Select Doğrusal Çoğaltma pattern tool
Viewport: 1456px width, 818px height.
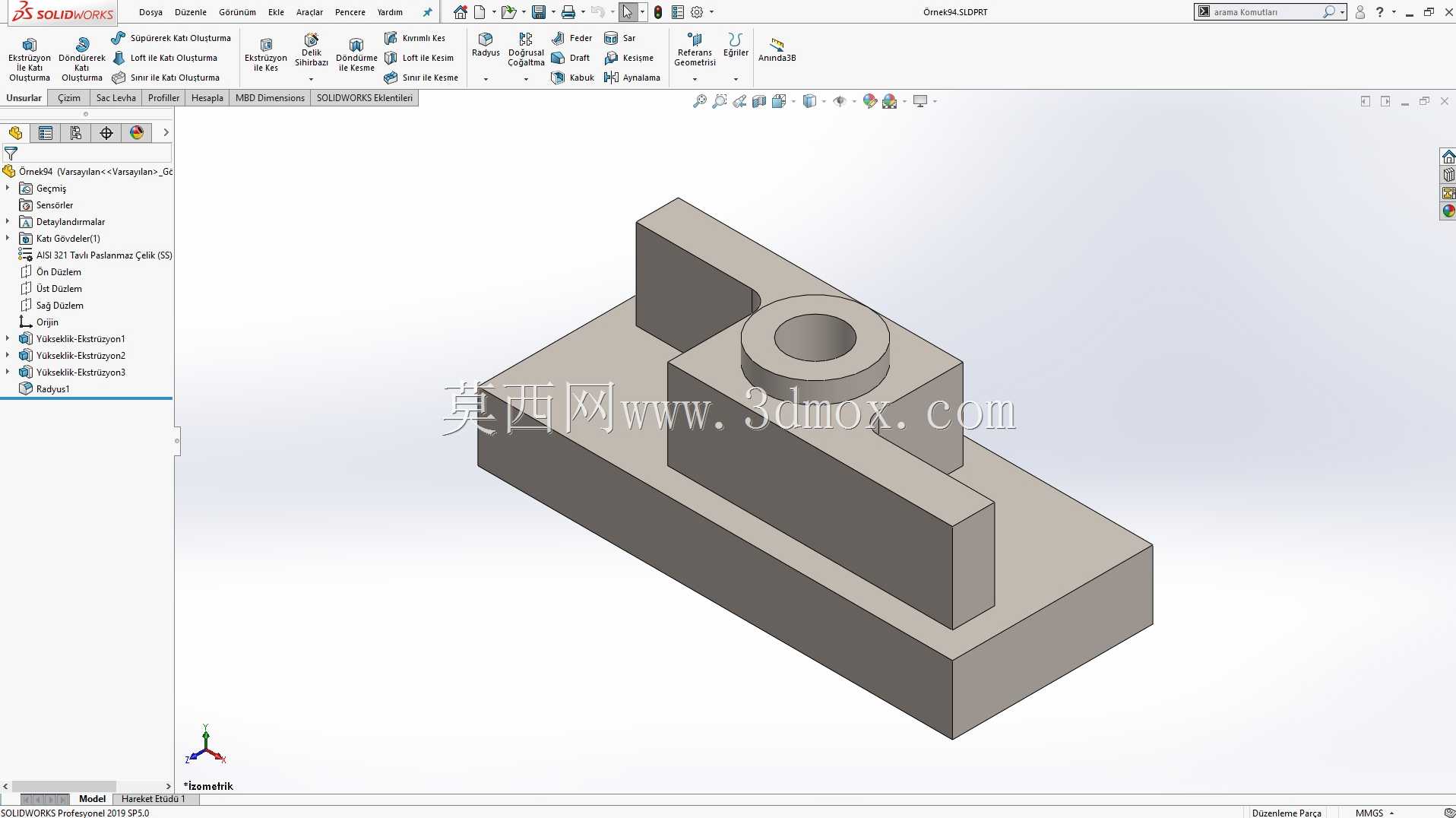(x=526, y=49)
